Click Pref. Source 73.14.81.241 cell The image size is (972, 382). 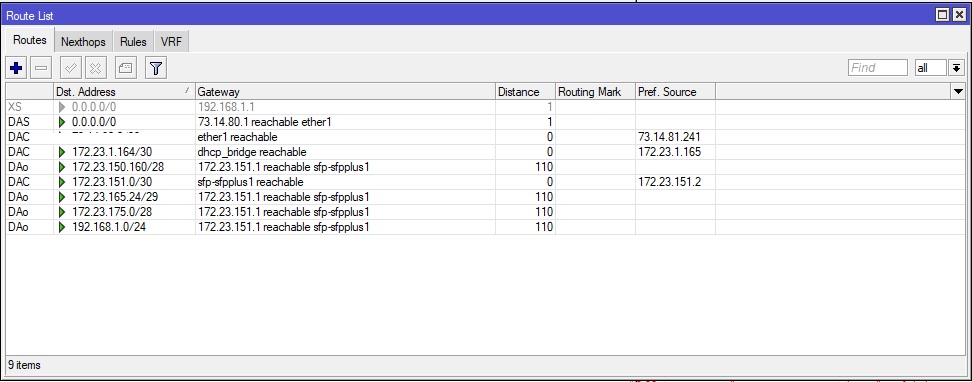coord(675,137)
